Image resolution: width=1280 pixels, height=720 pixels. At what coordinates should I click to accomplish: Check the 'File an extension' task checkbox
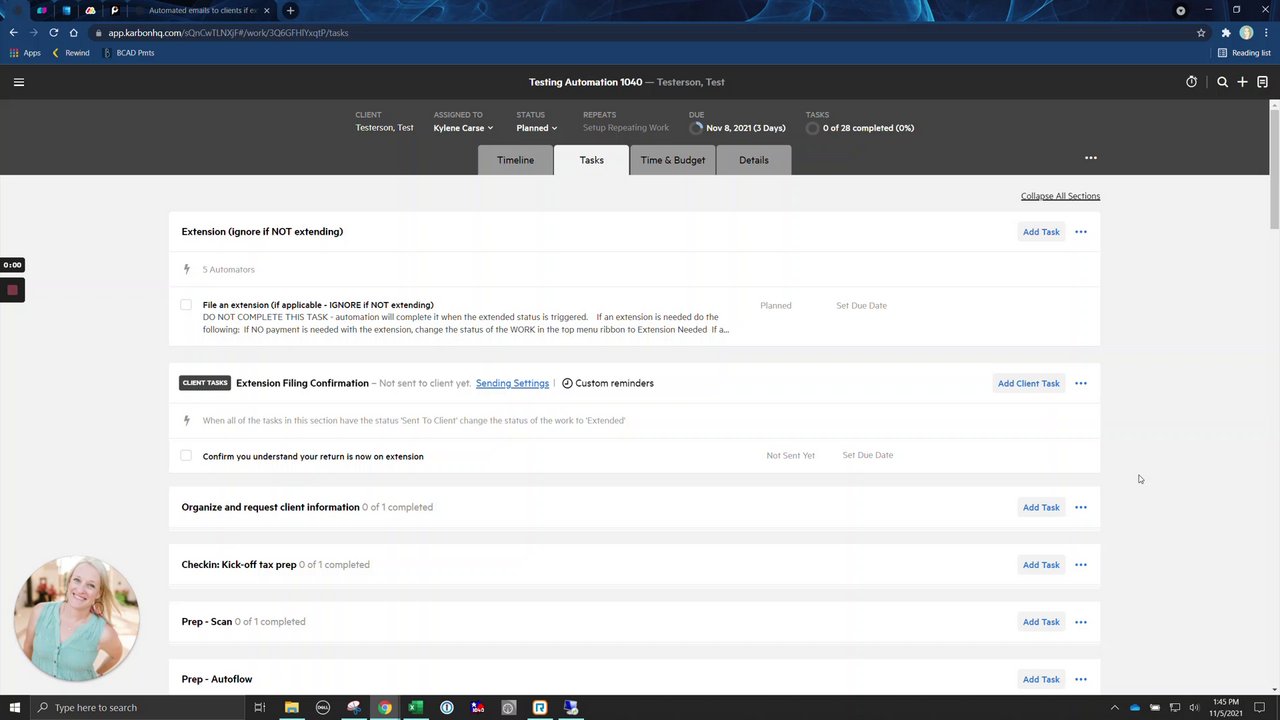[186, 305]
